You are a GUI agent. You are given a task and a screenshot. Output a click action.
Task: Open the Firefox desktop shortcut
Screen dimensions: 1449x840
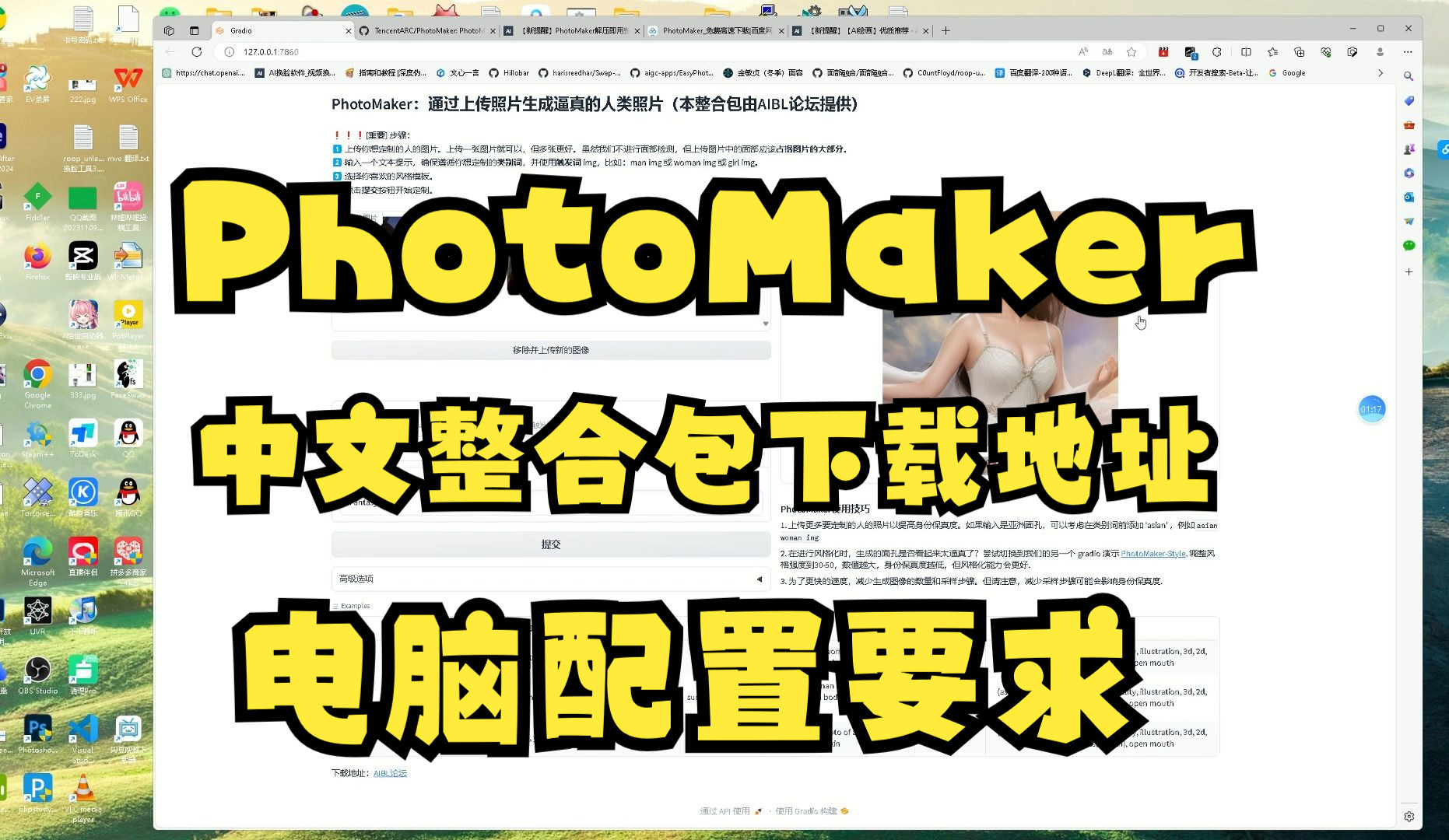coord(37,262)
